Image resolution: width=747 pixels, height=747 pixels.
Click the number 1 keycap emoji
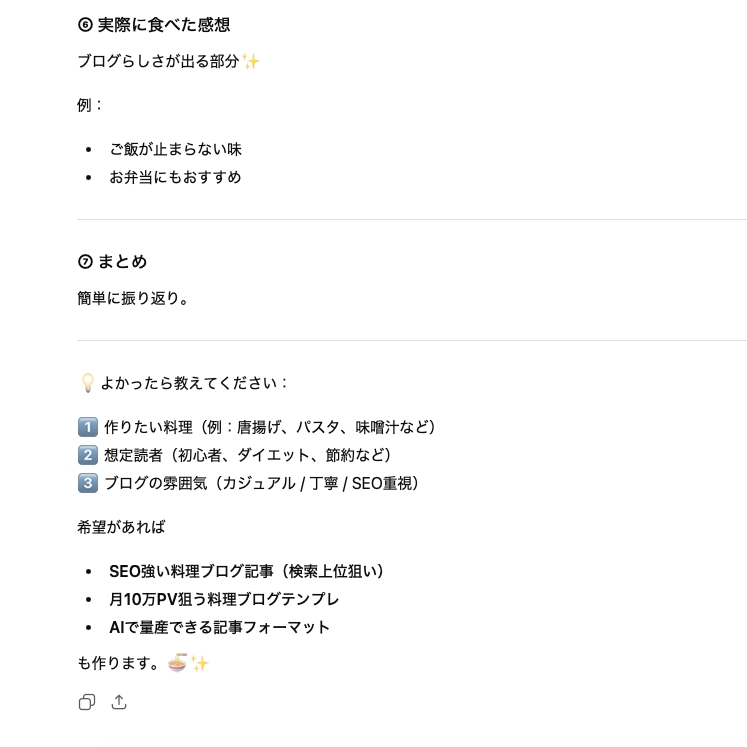click(87, 427)
